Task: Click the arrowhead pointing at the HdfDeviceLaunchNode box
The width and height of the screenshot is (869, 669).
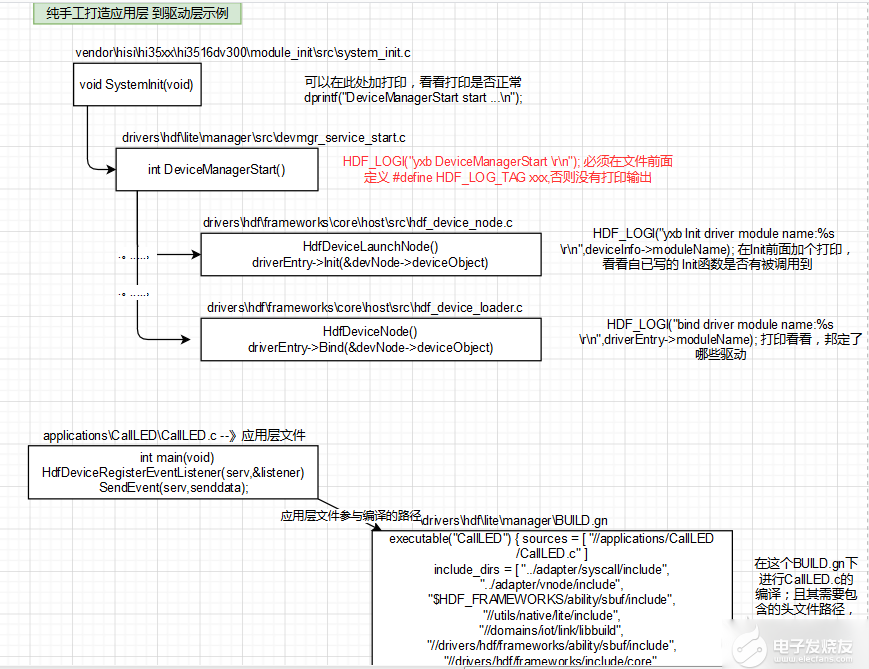Action: point(194,255)
